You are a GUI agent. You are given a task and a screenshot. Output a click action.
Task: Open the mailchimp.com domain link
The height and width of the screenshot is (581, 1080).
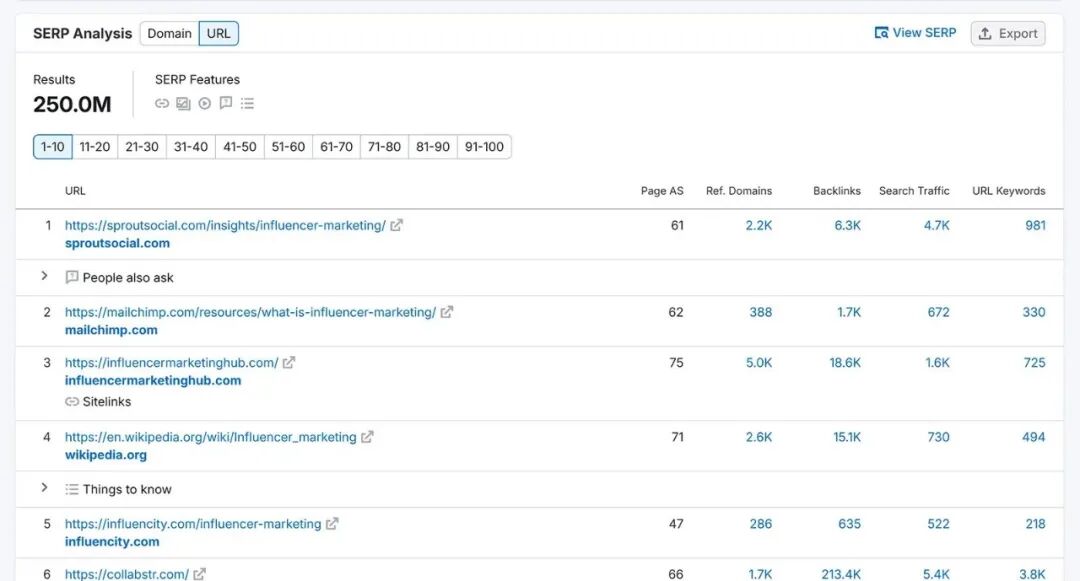click(111, 330)
